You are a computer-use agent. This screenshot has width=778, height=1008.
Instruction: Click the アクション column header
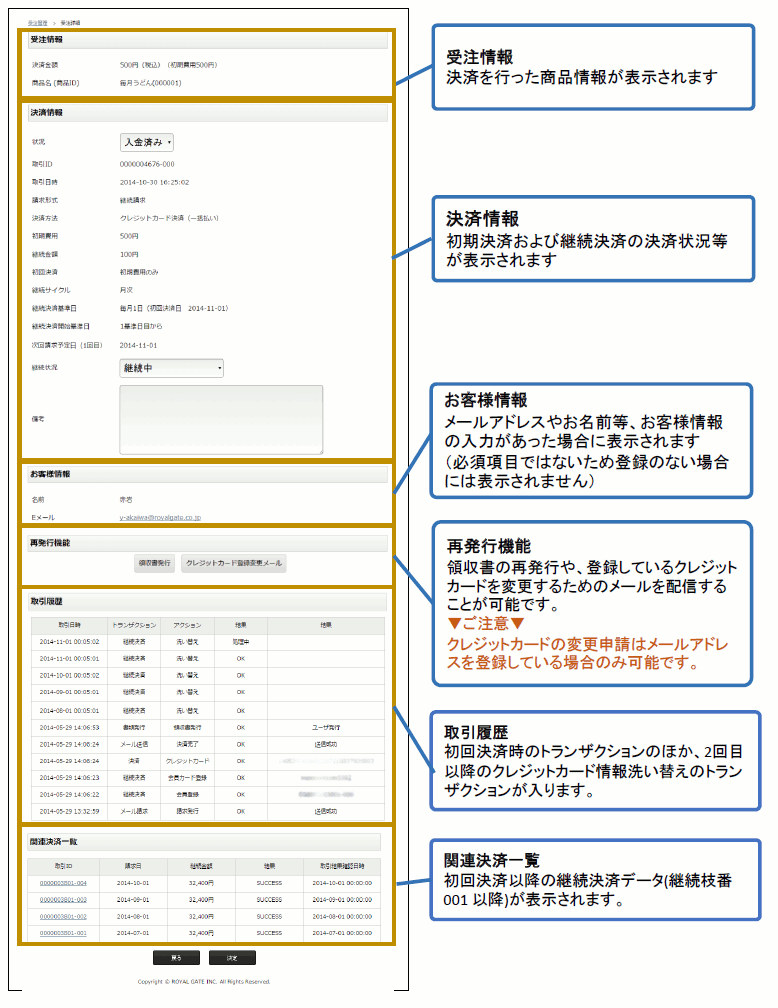coord(187,625)
